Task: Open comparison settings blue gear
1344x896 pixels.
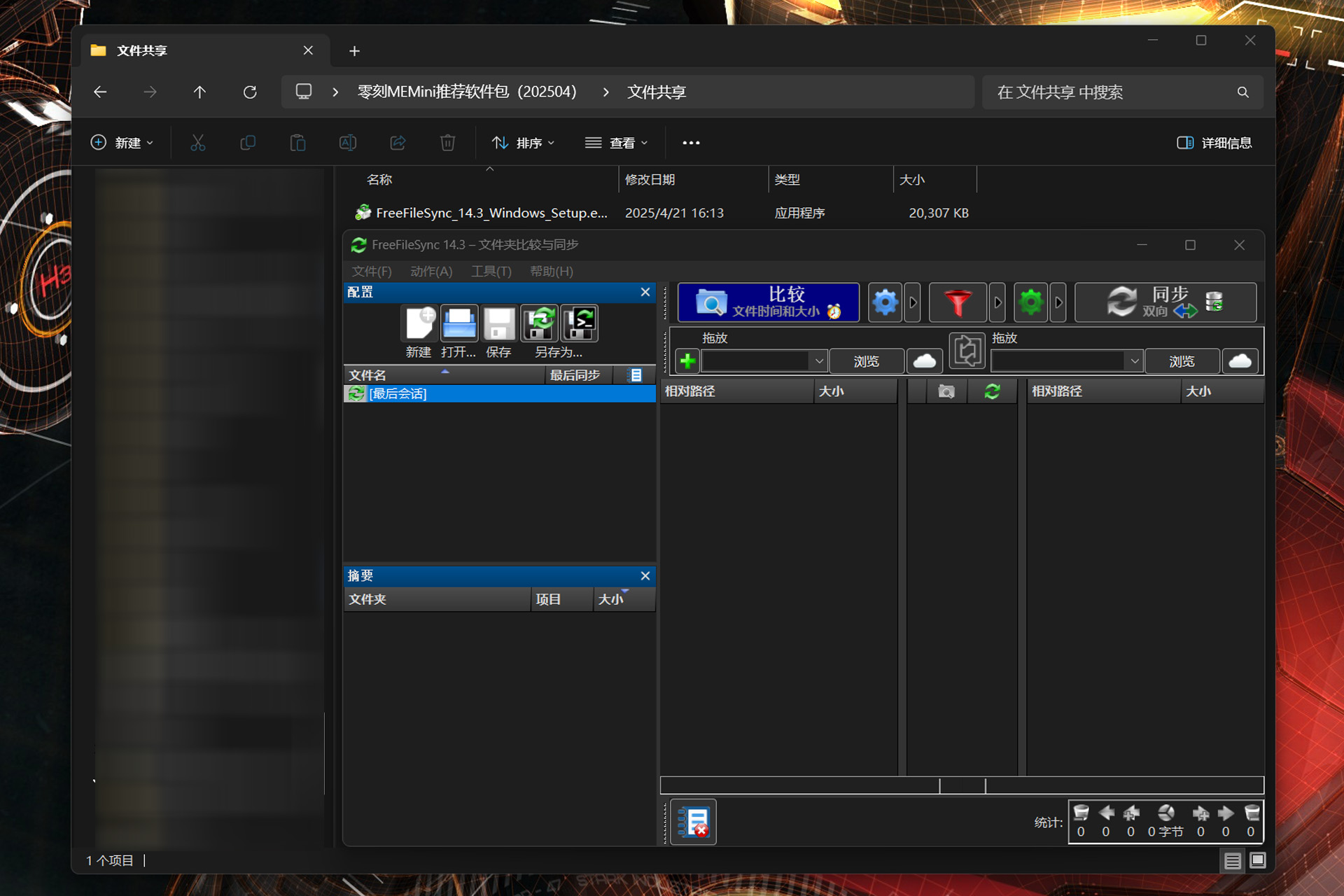Action: click(x=885, y=302)
